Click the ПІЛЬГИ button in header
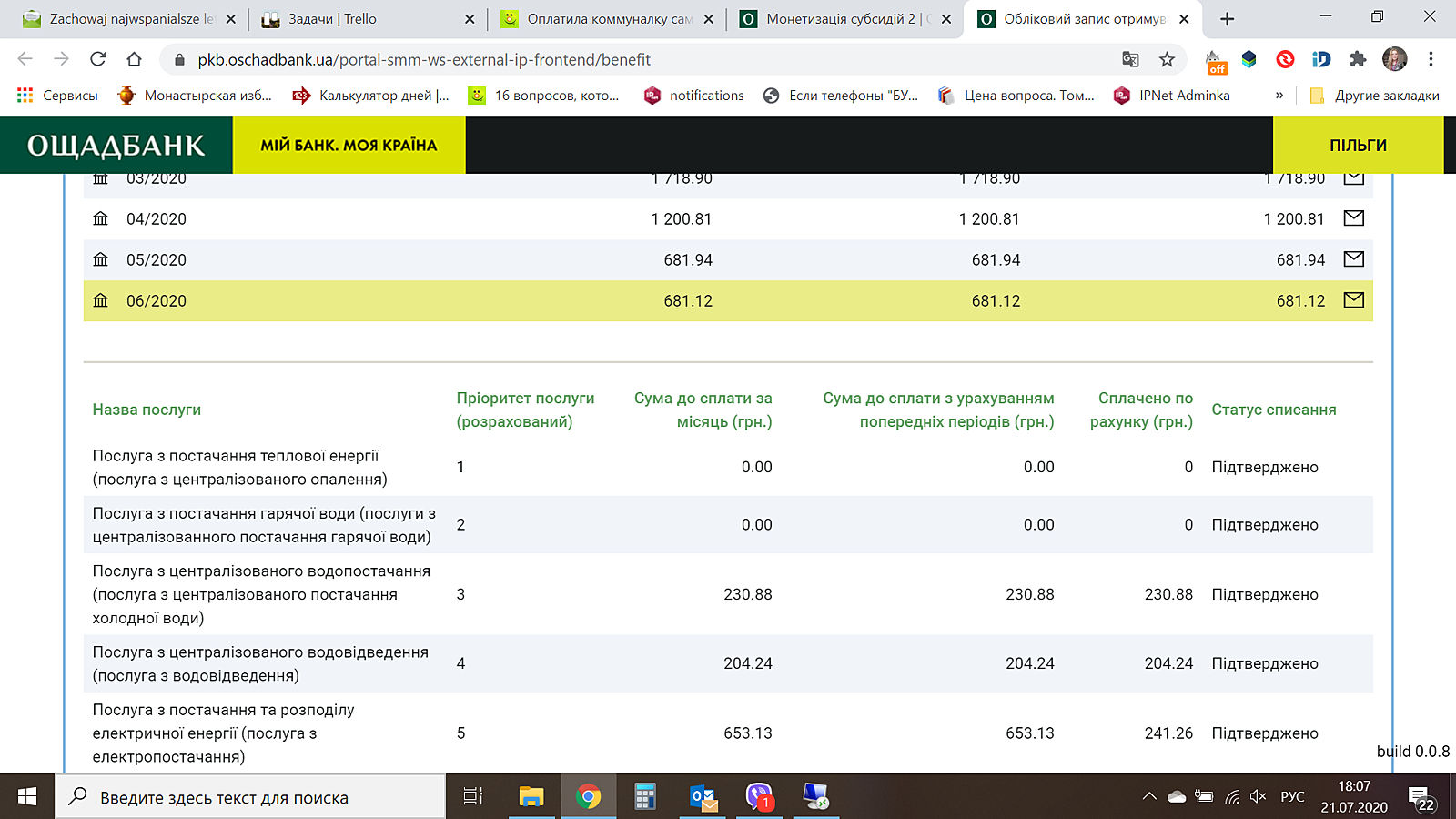This screenshot has height=819, width=1456. point(1358,146)
